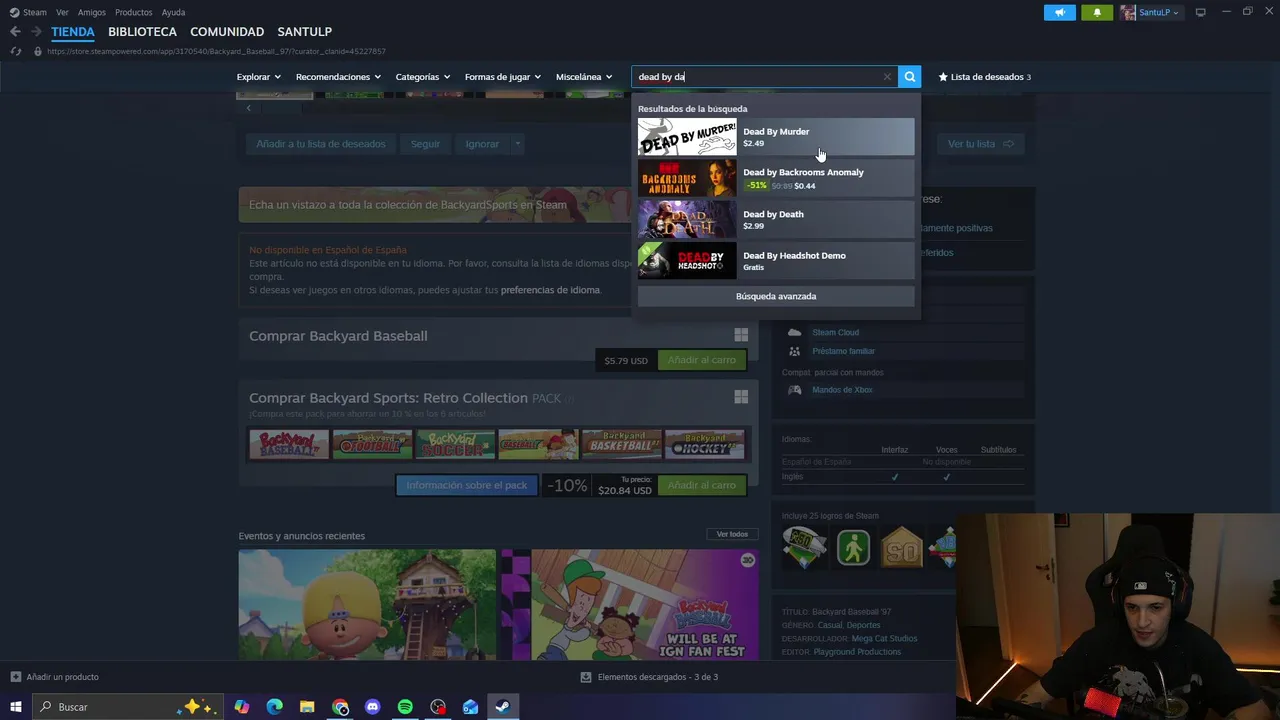This screenshot has width=1280, height=720.
Task: Expand the Explorar dropdown
Action: point(258,77)
